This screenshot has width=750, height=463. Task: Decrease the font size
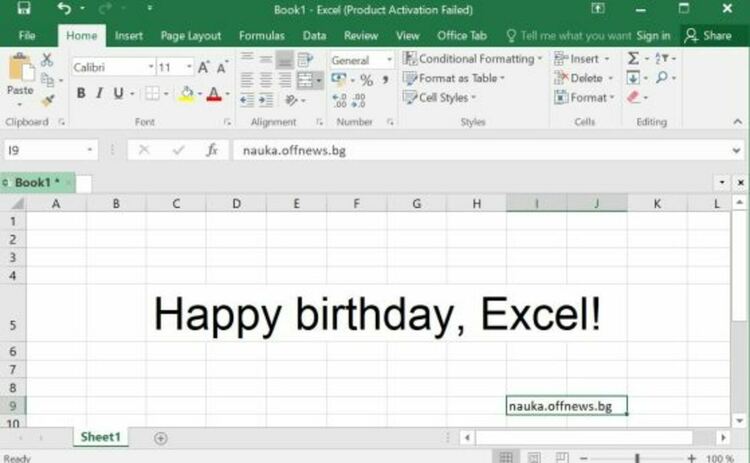[x=221, y=67]
